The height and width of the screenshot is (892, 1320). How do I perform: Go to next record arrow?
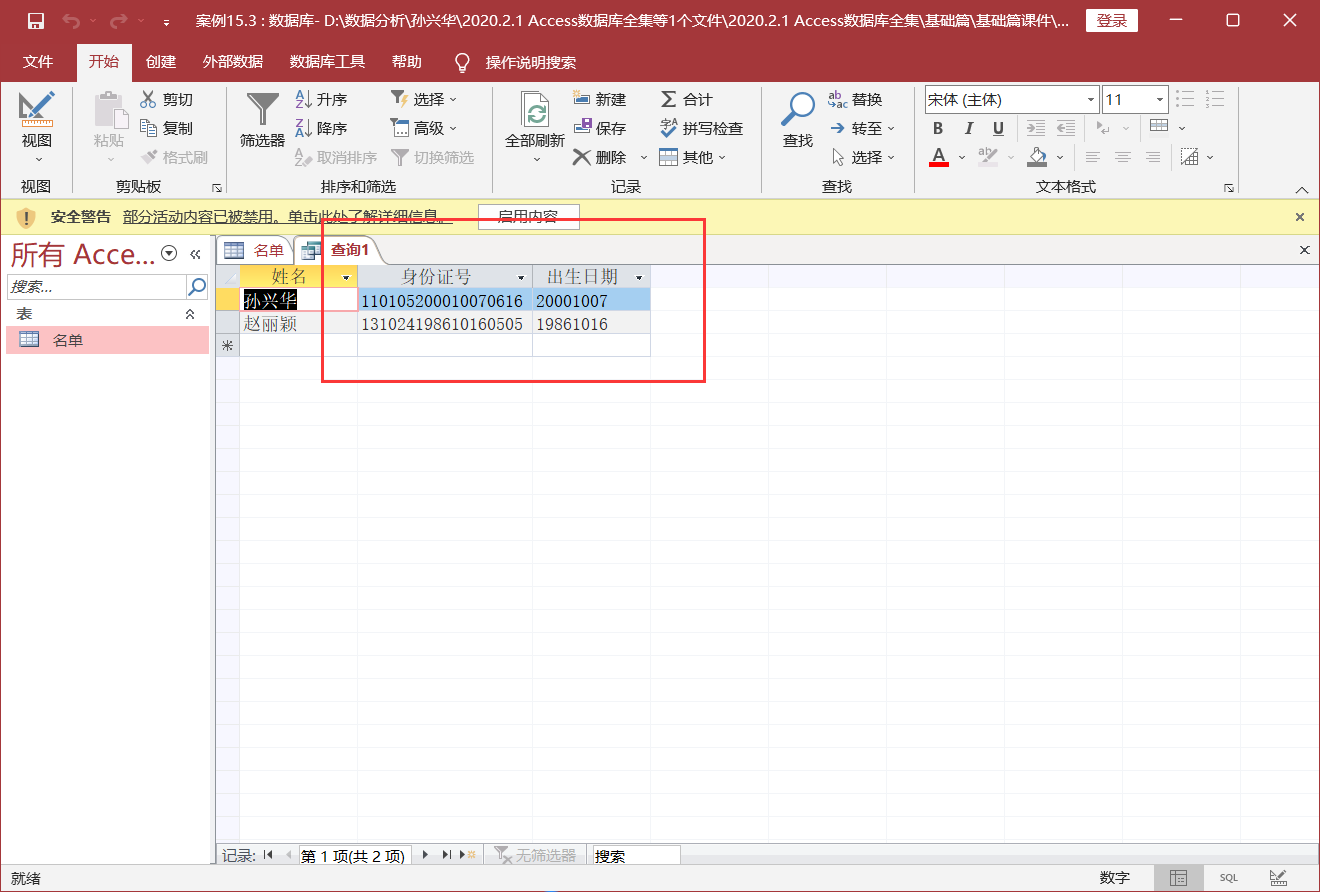tap(425, 855)
